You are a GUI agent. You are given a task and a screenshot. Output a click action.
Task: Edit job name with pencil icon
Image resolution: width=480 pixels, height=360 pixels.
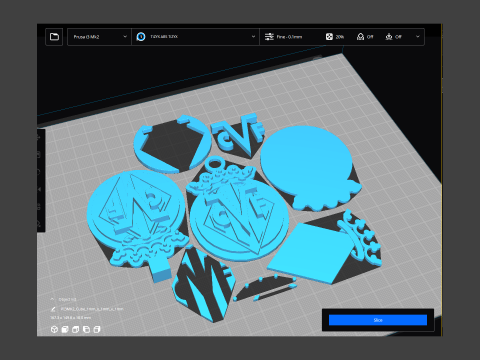pos(53,309)
